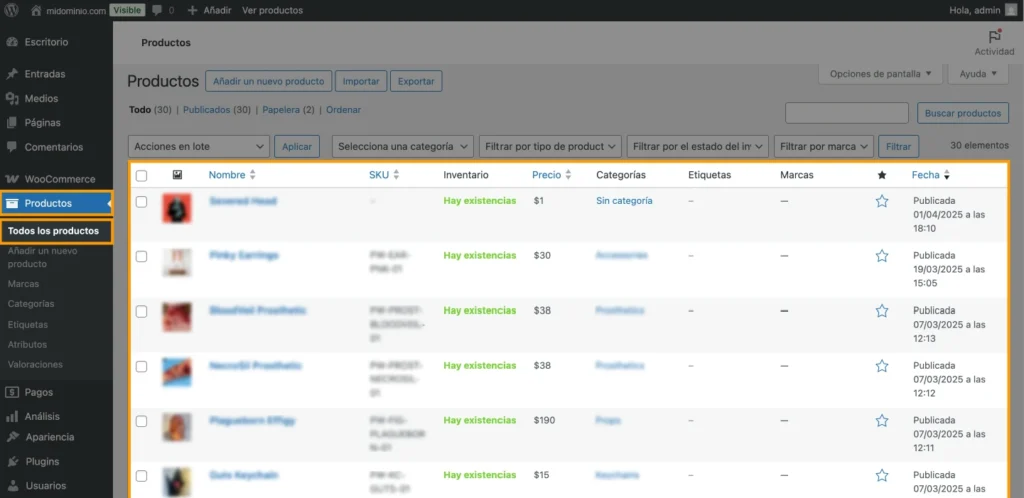Click the Apariencia sidebar icon
This screenshot has height=498, width=1024.
[x=12, y=437]
